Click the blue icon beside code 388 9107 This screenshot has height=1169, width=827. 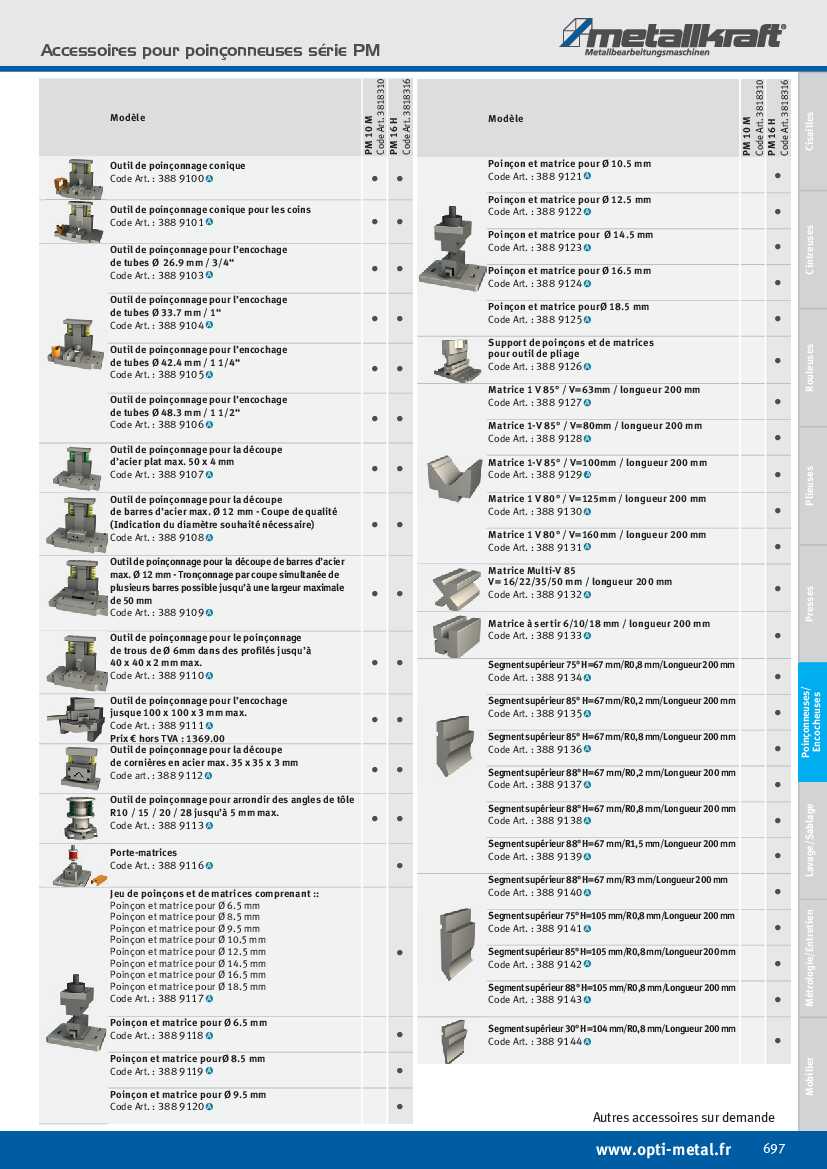(209, 474)
